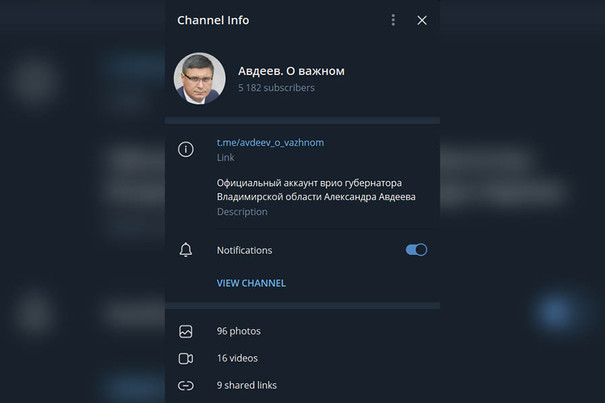Click the channel profile photo

point(199,78)
